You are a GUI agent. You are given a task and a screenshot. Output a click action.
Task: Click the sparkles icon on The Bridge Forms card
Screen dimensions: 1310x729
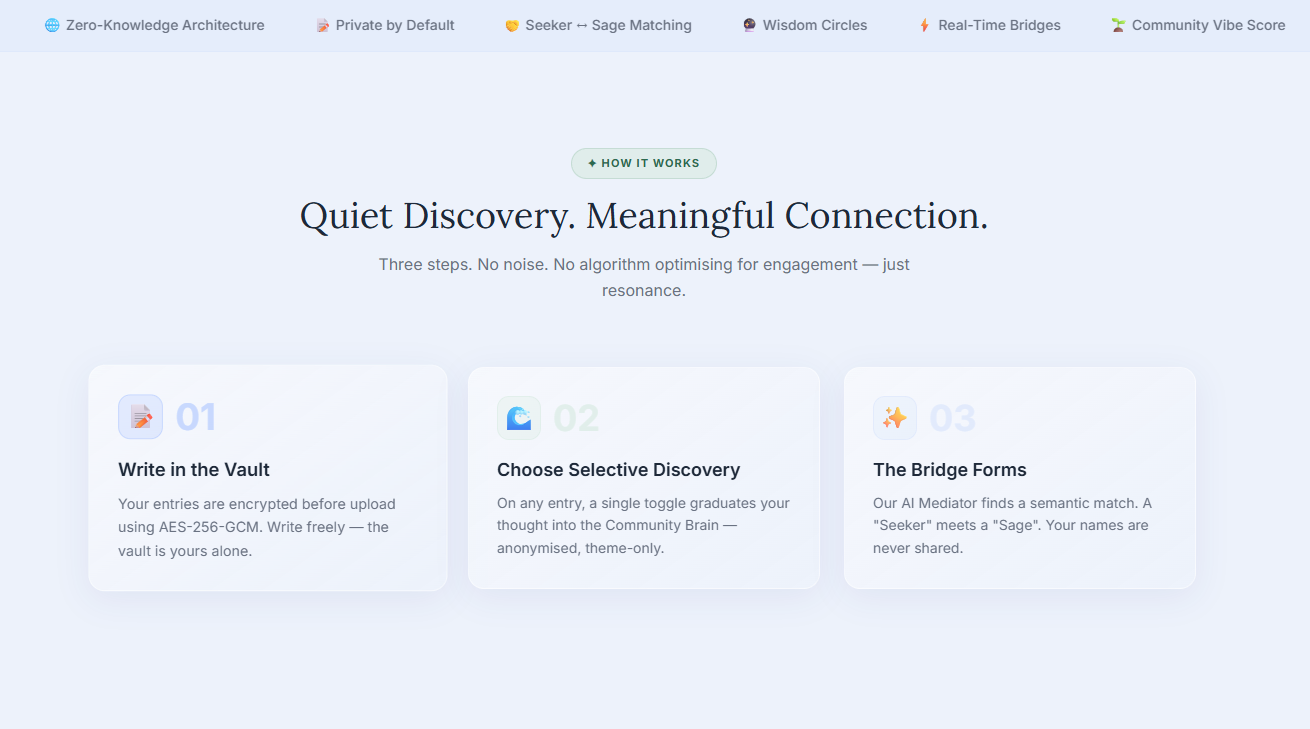click(x=895, y=417)
